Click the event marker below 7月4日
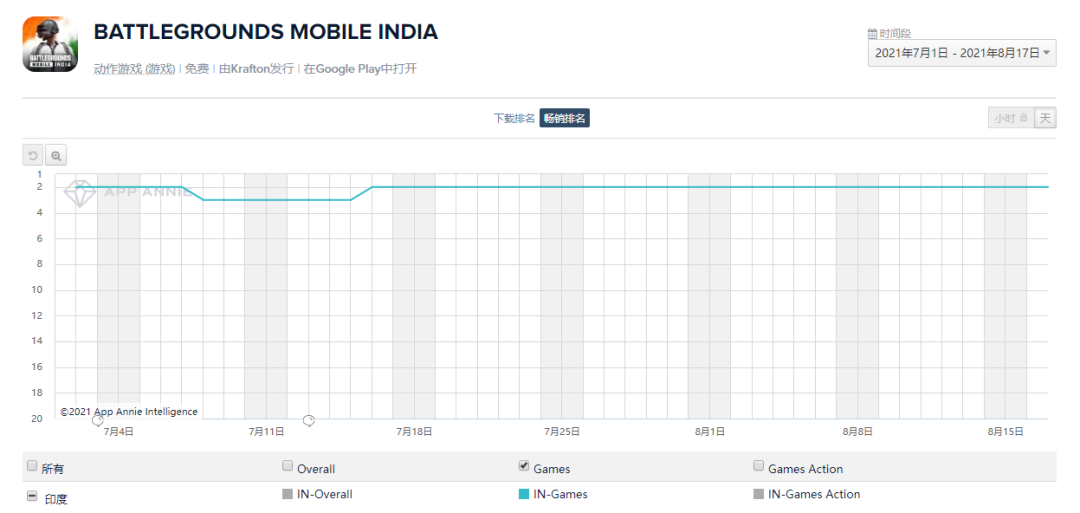 [x=97, y=420]
